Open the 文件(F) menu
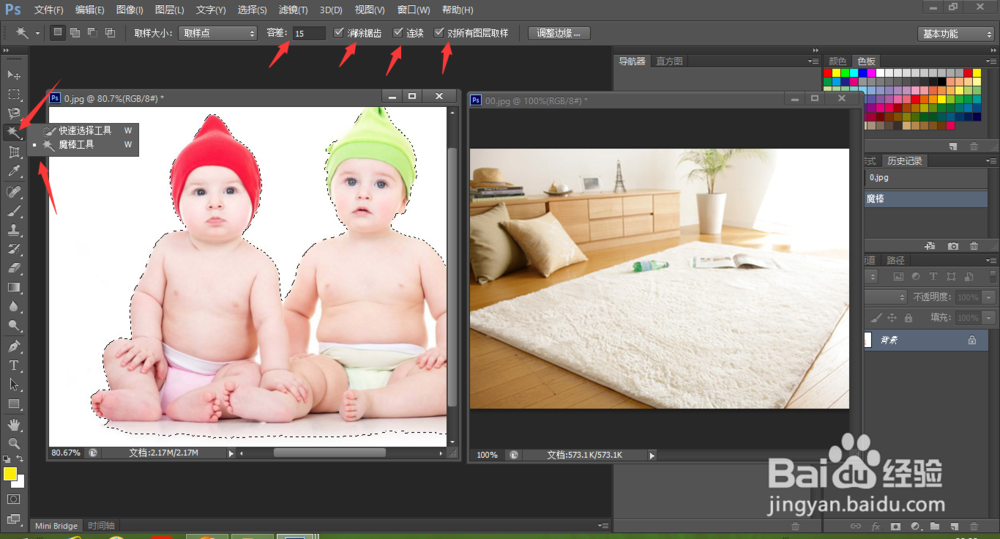 [48, 10]
